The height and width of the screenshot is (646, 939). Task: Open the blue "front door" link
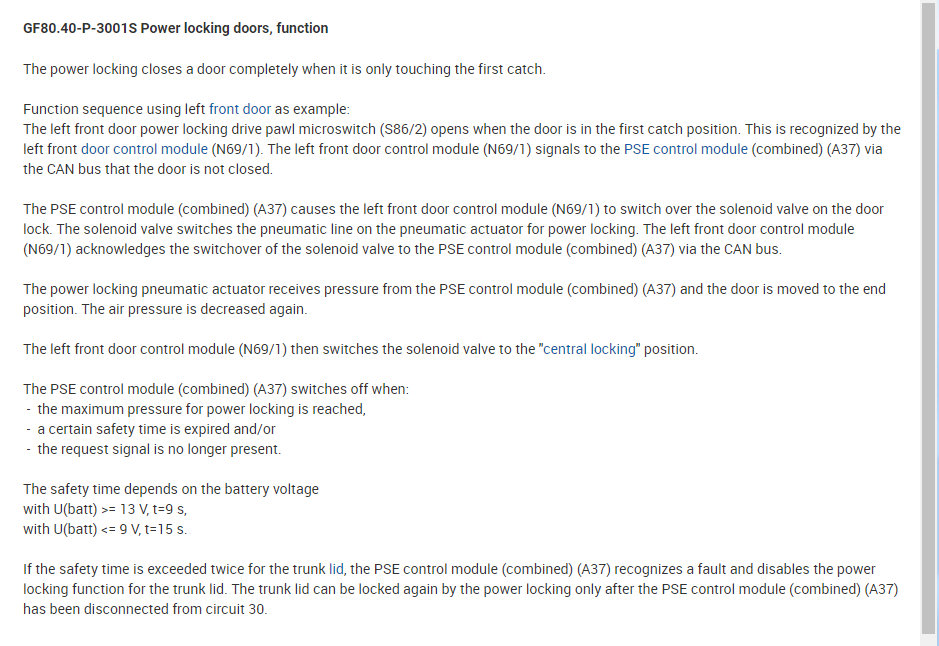[x=240, y=109]
